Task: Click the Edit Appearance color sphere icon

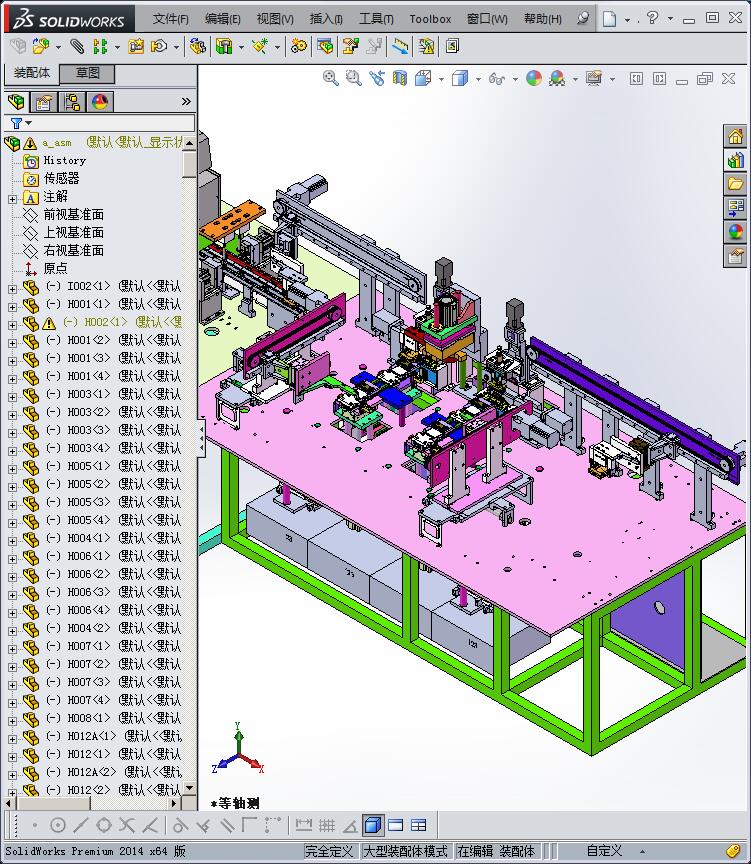Action: 533,78
